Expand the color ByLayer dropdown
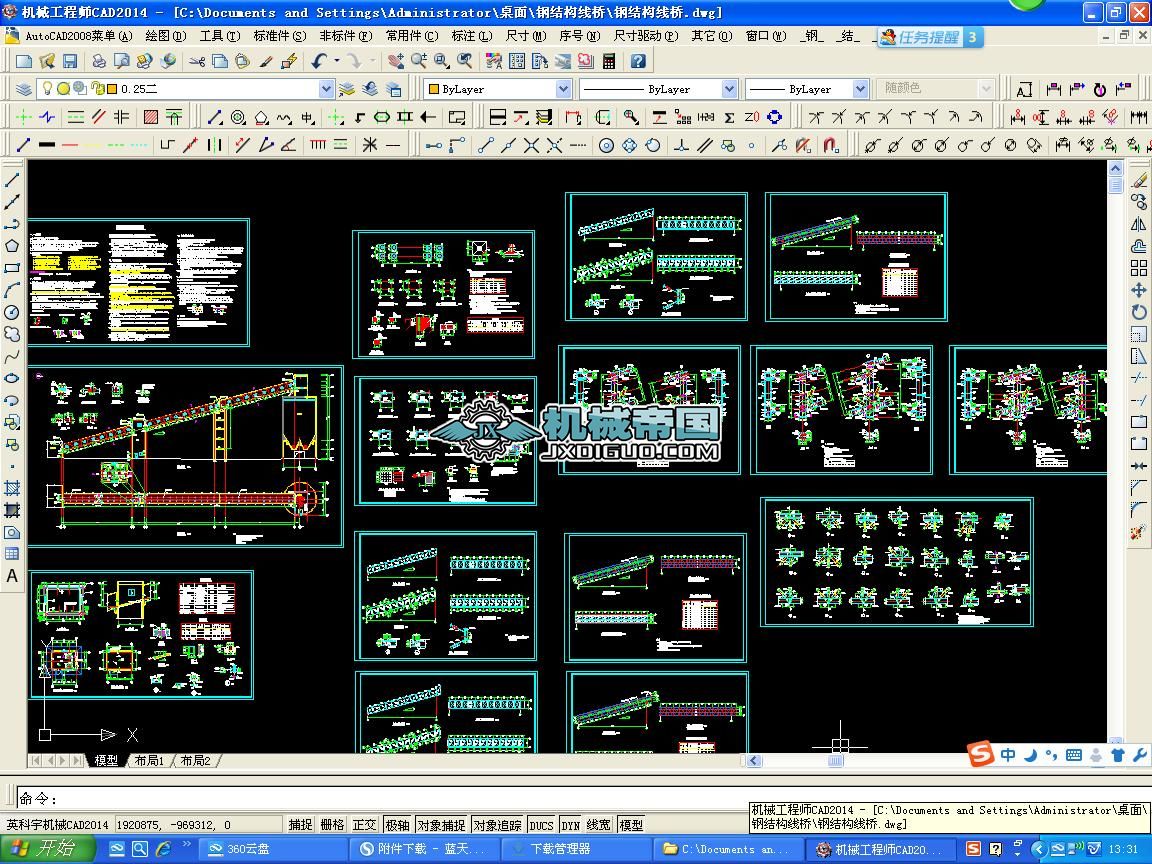The height and width of the screenshot is (864, 1152). (564, 89)
